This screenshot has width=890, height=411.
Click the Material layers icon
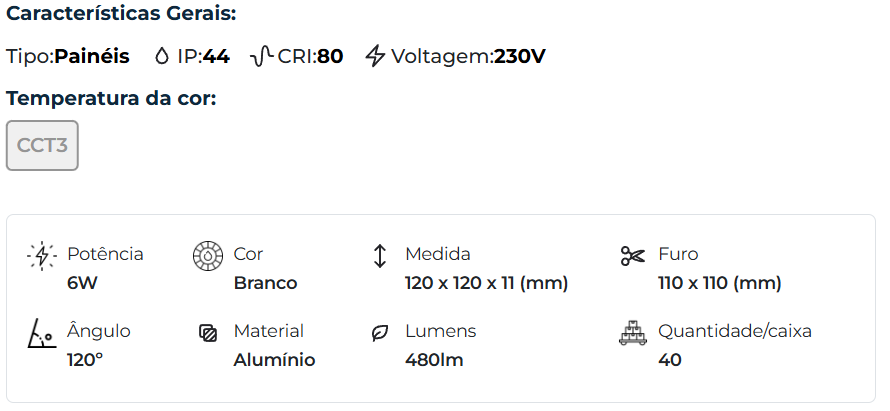point(207,333)
